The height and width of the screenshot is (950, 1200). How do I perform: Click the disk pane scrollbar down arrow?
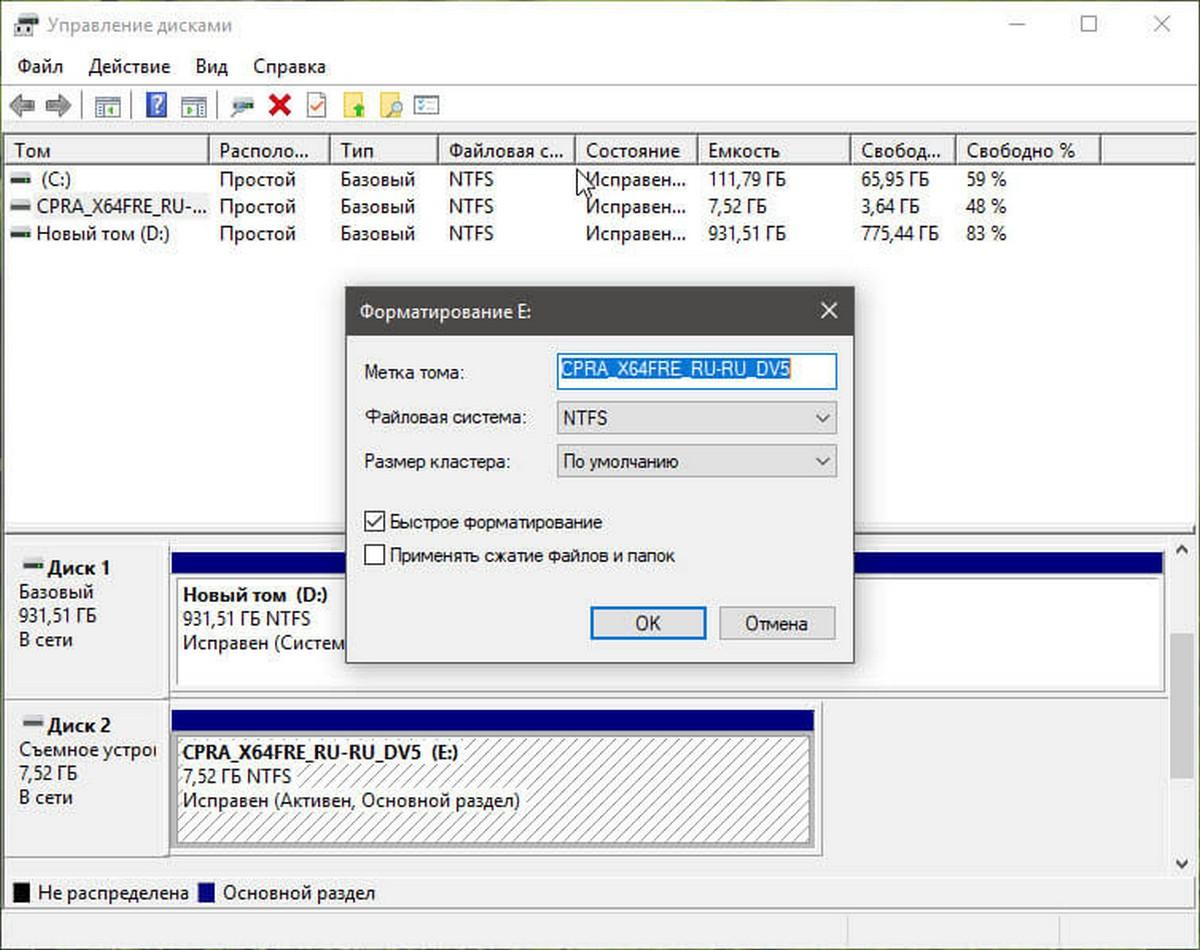(x=1181, y=863)
